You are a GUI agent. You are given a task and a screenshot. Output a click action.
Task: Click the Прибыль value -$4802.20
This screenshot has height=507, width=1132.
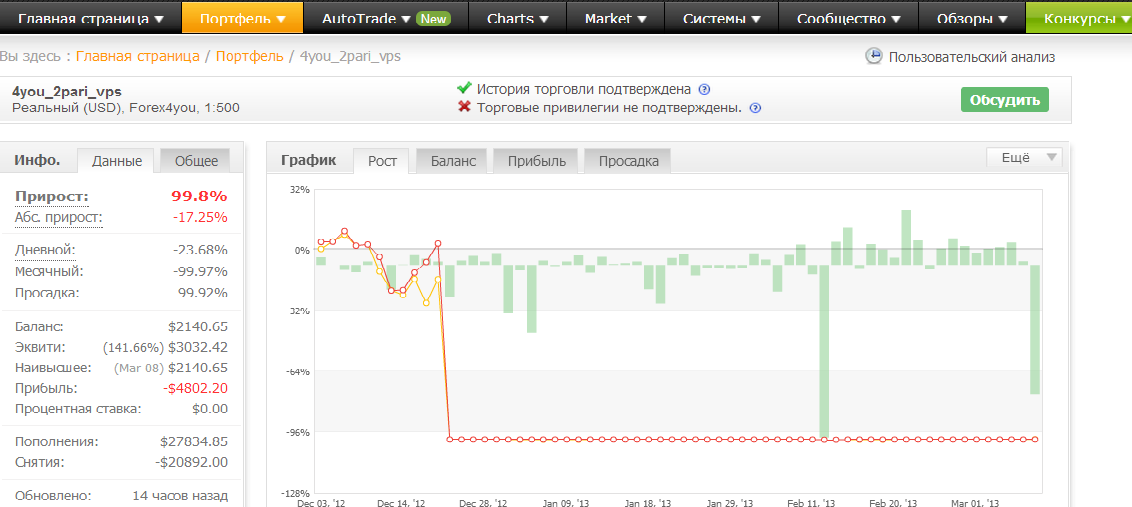coord(195,389)
